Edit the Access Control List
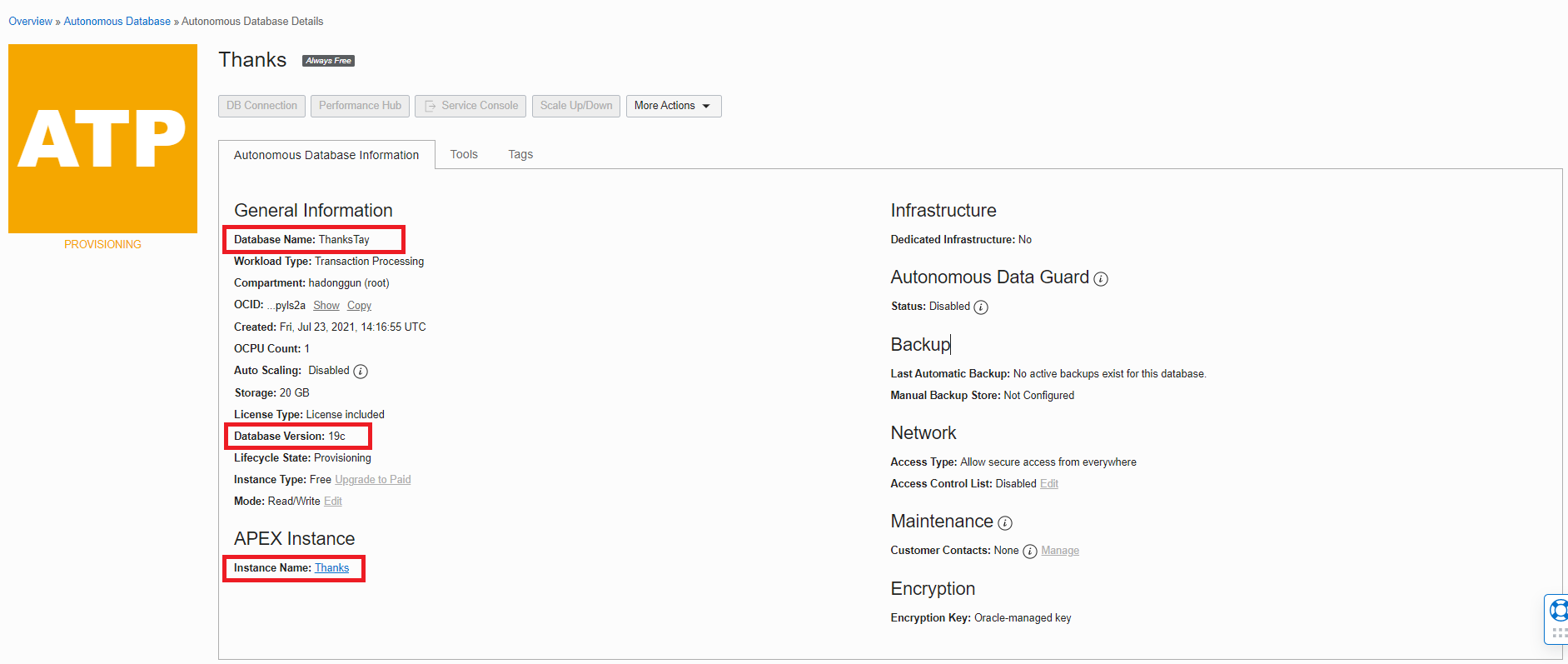 (1049, 484)
